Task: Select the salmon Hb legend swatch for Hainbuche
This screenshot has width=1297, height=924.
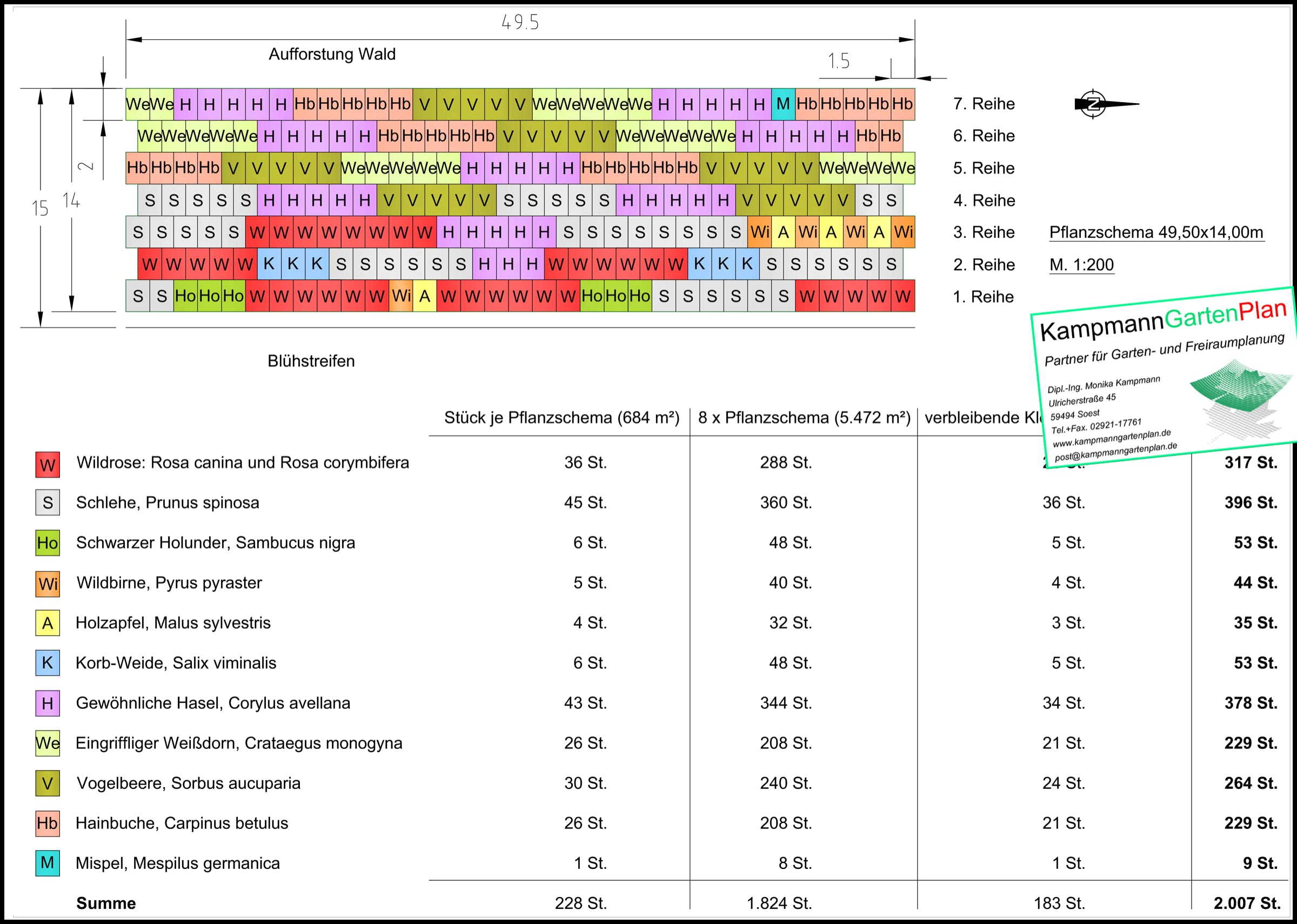Action: point(48,823)
